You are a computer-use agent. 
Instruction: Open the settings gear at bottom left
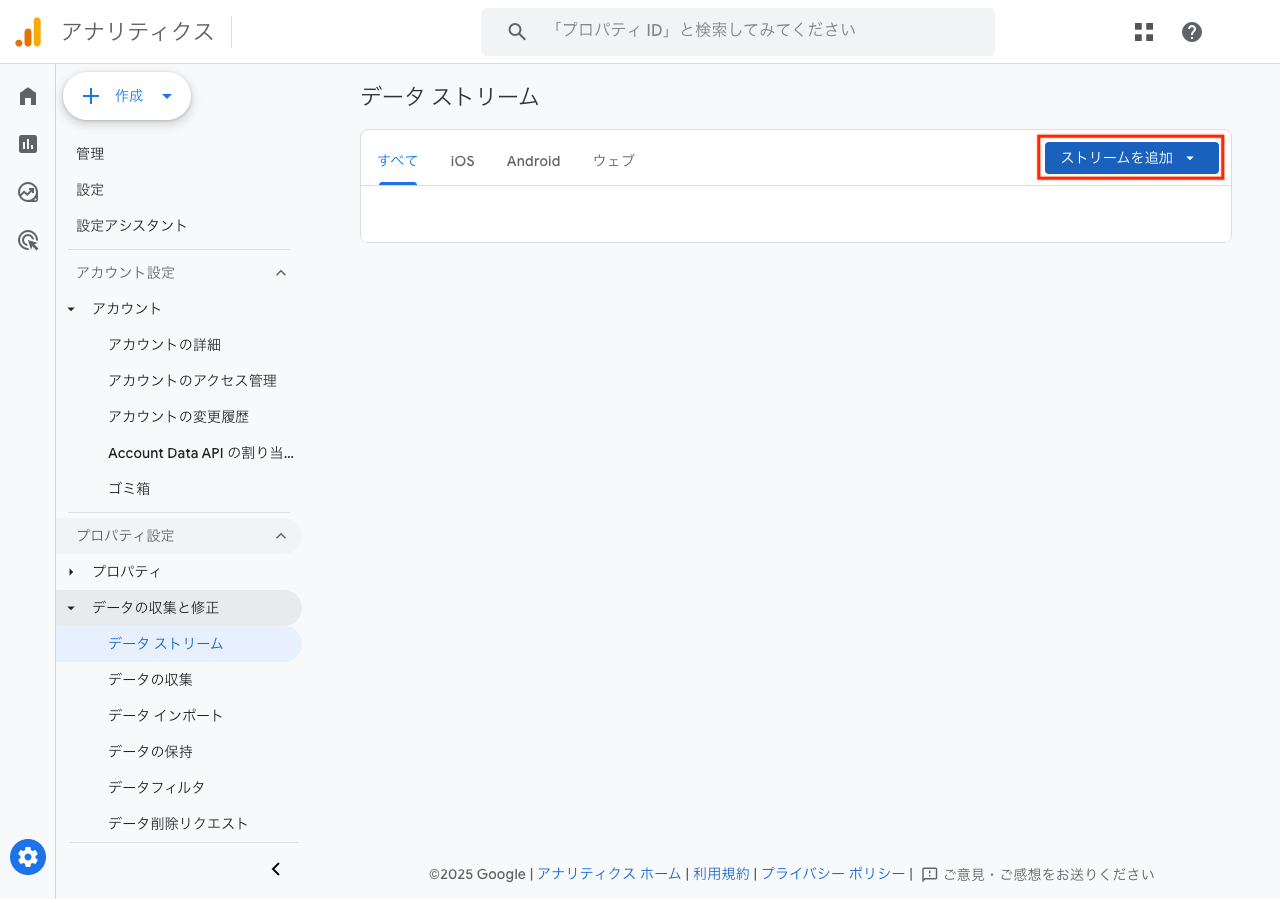coord(27,857)
